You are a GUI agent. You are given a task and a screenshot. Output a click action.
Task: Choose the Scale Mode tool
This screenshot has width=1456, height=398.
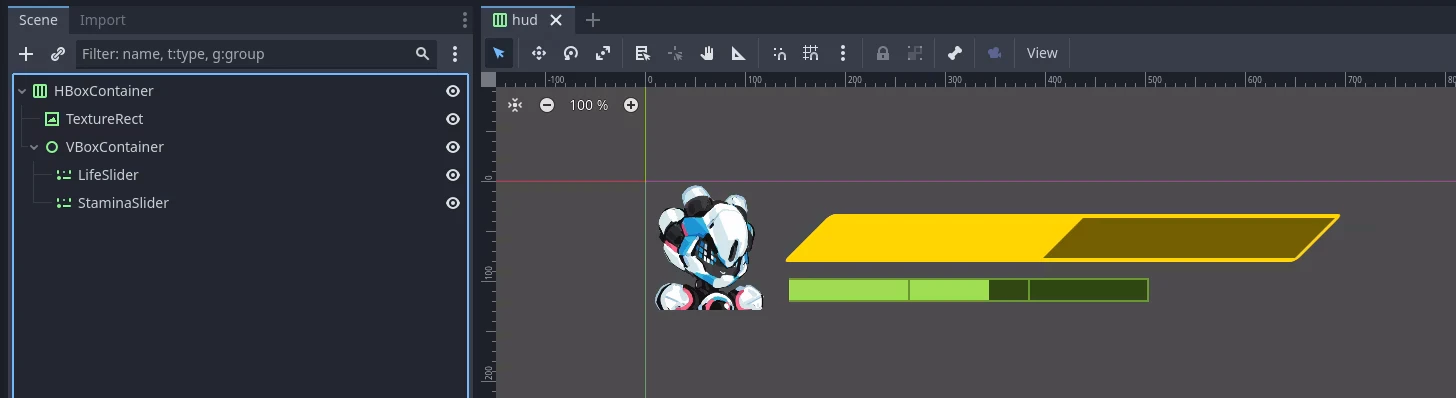(603, 53)
